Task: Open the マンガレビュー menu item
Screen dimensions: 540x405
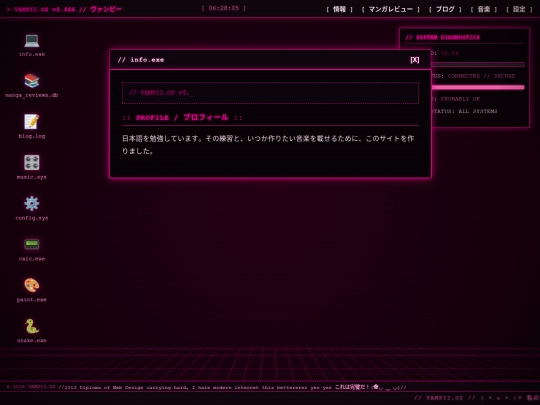Action: (391, 9)
